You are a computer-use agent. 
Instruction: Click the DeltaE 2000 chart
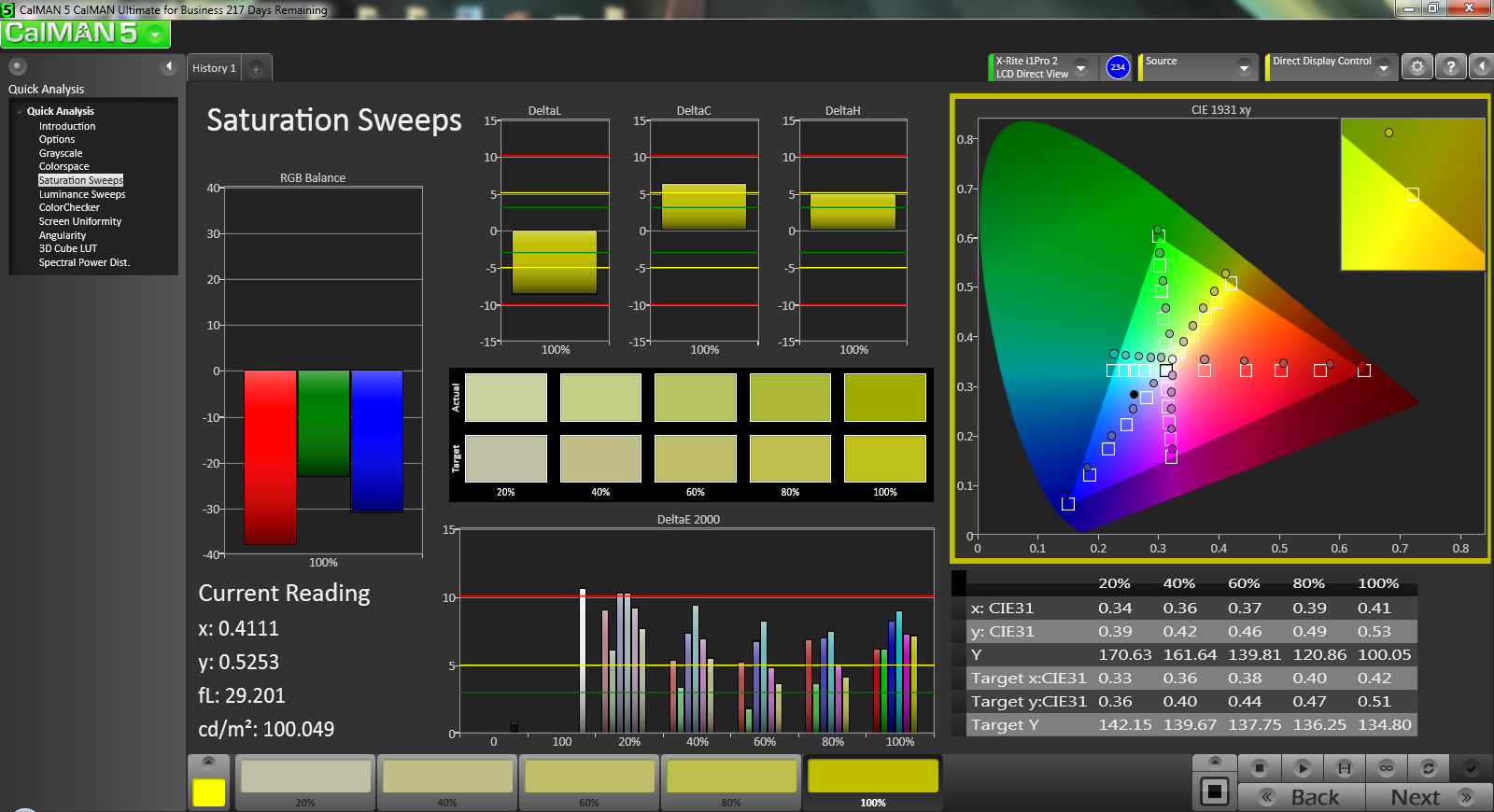point(697,631)
